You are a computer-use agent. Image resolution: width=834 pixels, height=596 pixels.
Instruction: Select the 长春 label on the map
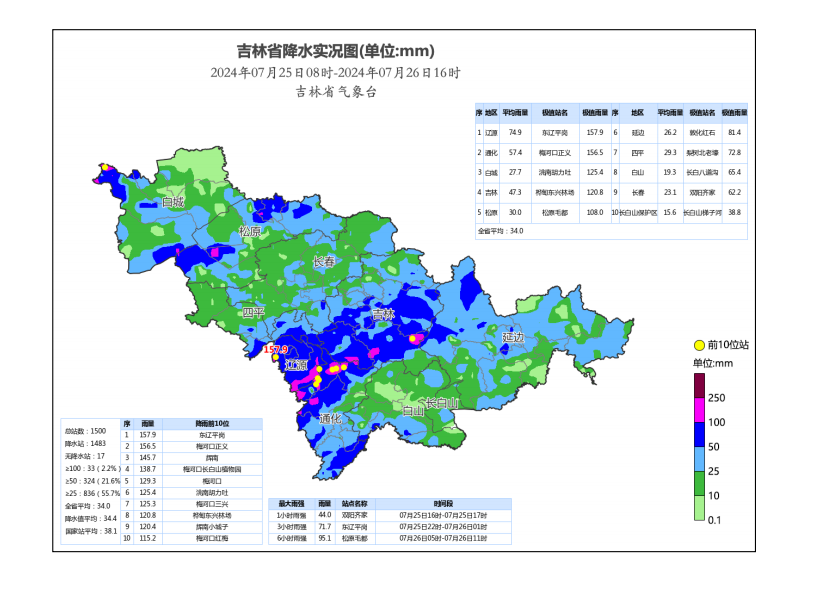(x=325, y=261)
